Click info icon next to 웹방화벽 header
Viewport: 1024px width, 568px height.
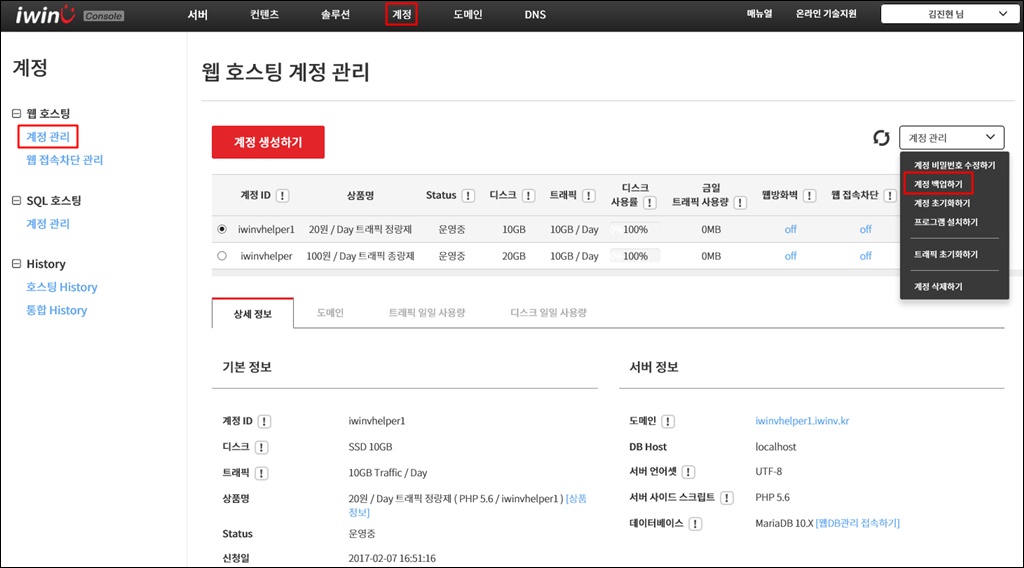(809, 195)
